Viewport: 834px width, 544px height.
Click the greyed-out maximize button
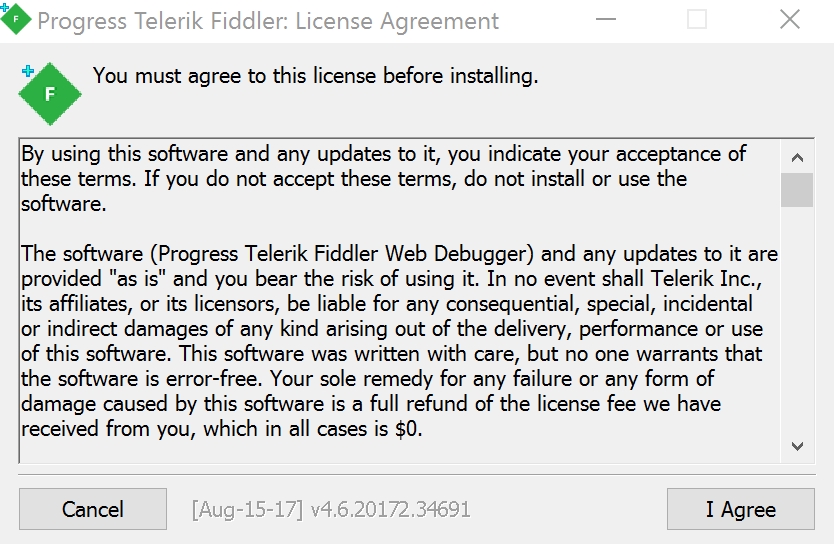pyautogui.click(x=697, y=20)
